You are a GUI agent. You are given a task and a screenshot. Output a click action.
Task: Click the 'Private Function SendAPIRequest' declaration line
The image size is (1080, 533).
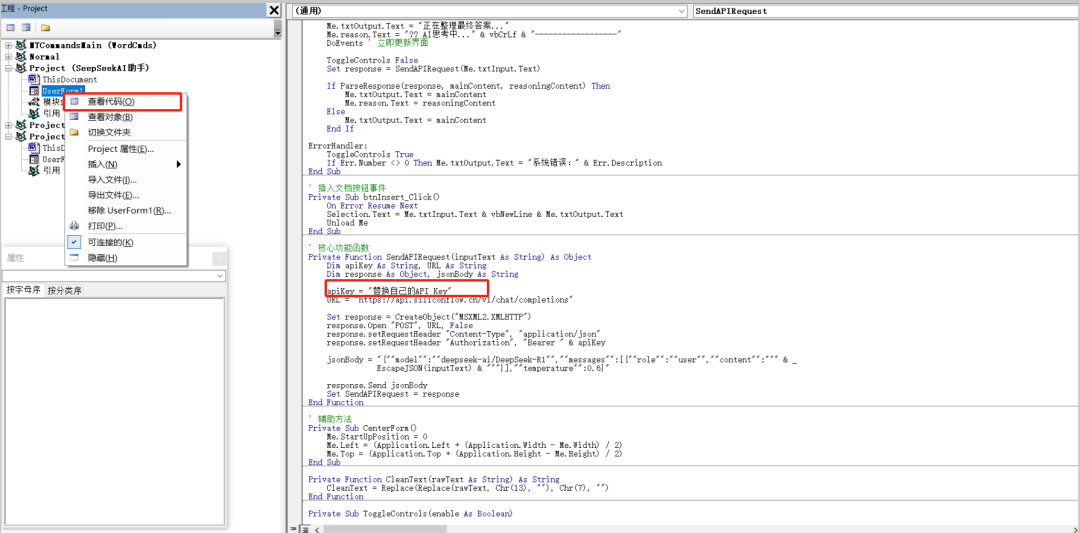[450, 257]
